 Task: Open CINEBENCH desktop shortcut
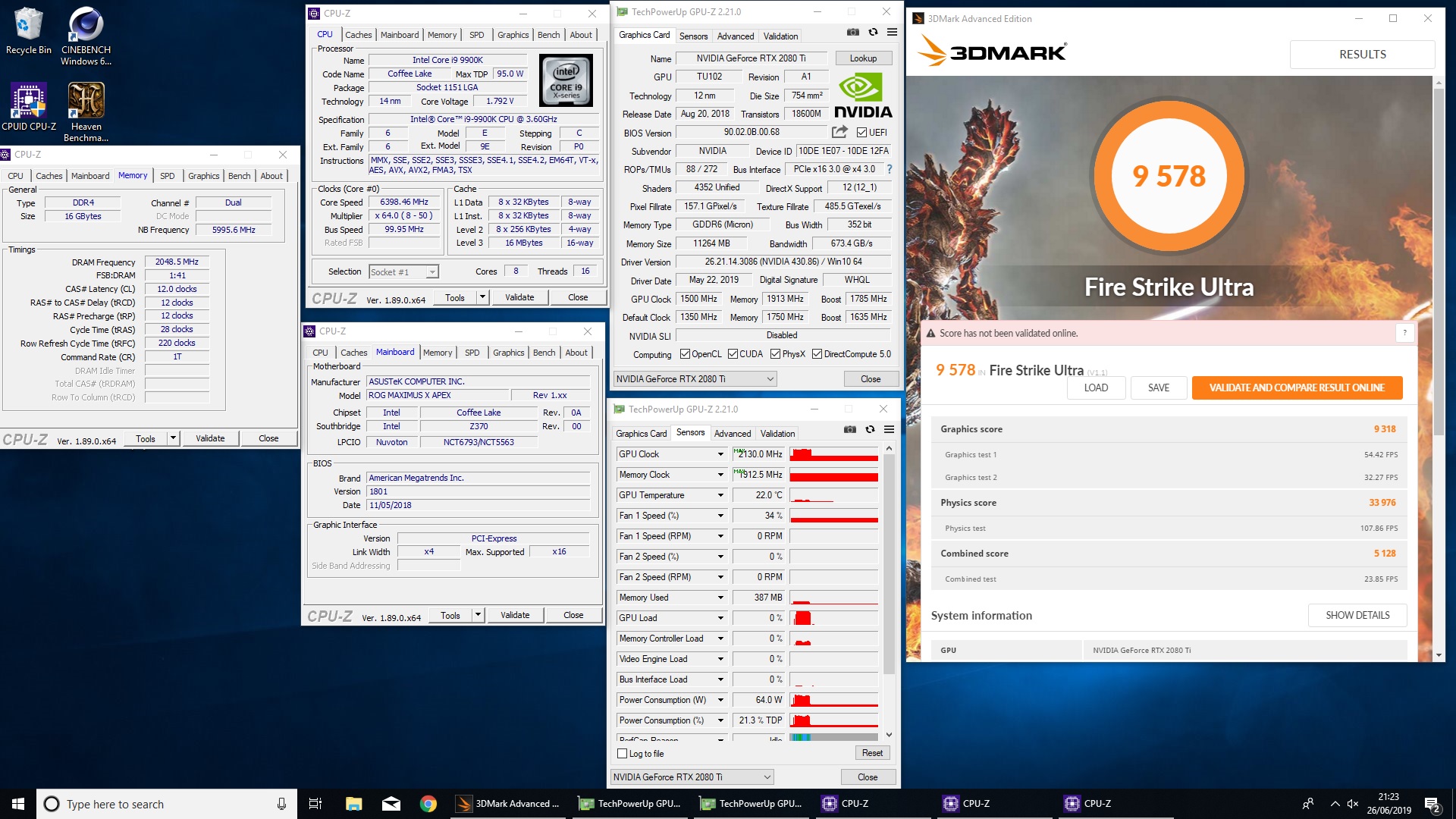[x=86, y=35]
